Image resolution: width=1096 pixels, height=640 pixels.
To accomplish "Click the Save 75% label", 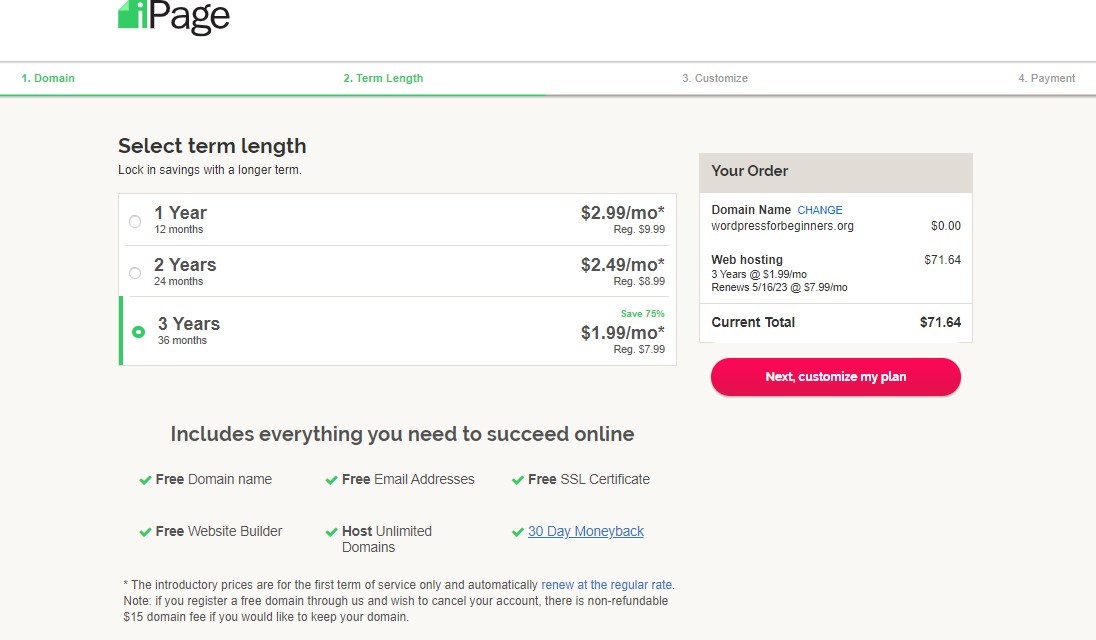I will (x=642, y=314).
